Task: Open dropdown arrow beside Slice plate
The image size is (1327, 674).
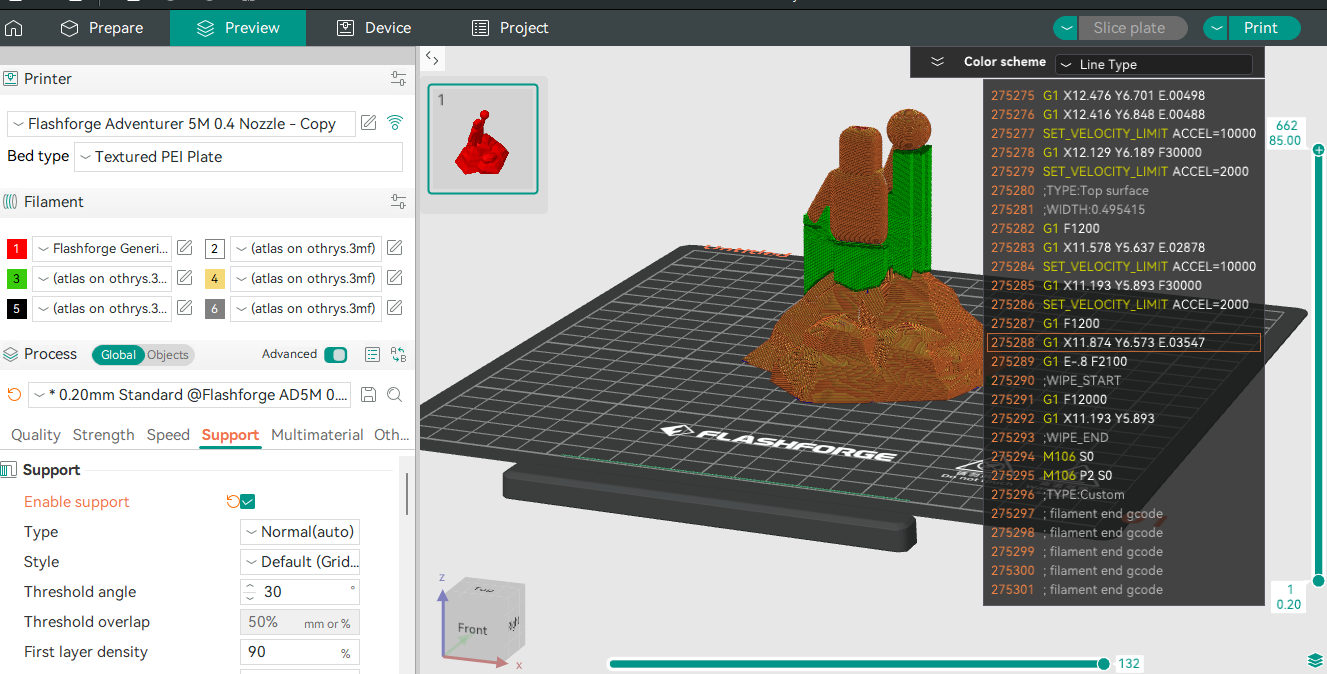Action: point(1066,28)
